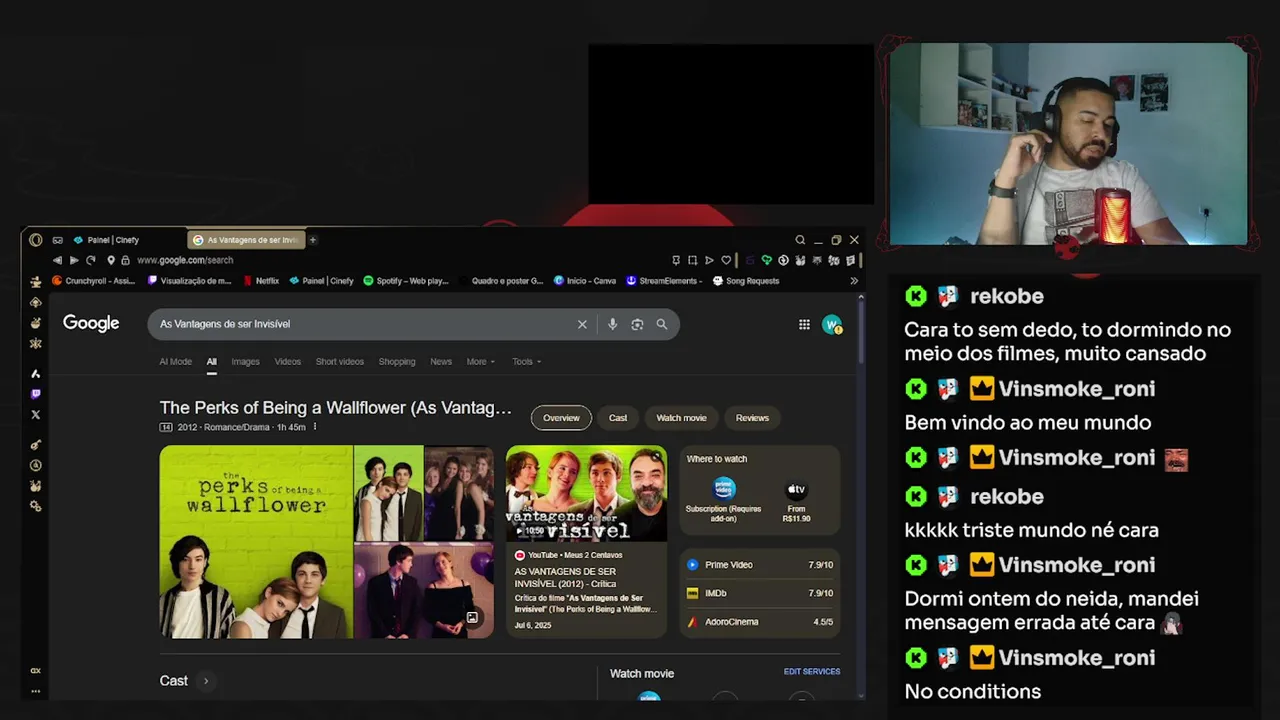Screen dimensions: 1280x720
Task: Open the Crunchyroll bookmark
Action: pyautogui.click(x=93, y=281)
